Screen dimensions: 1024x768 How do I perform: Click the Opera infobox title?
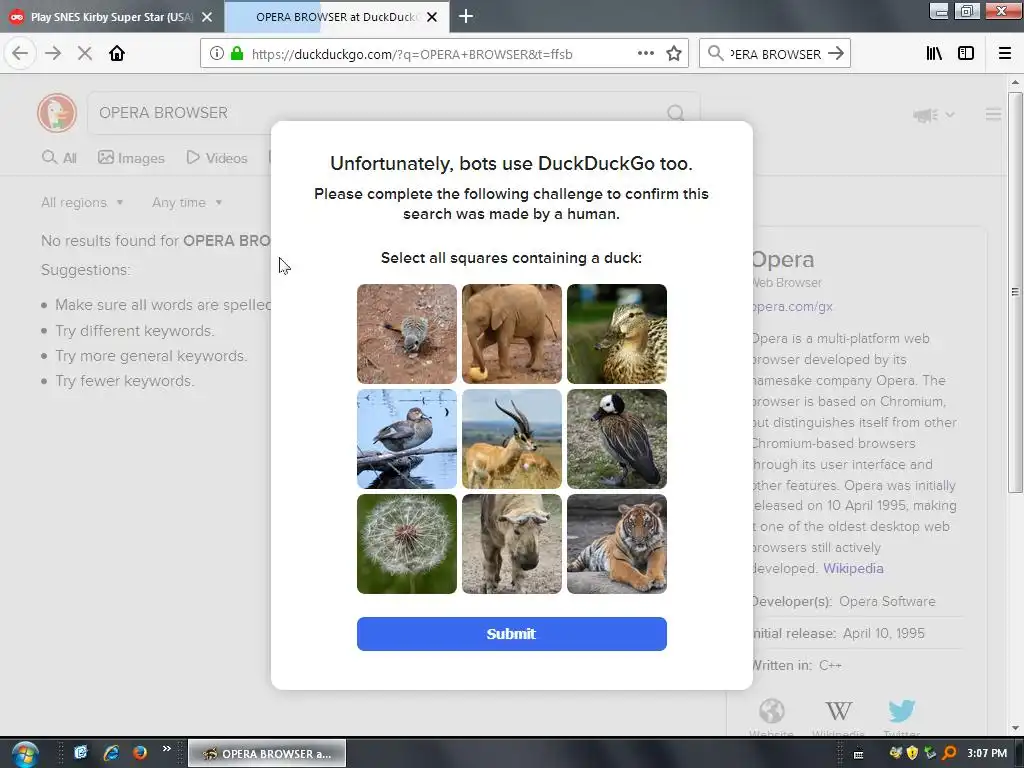[x=783, y=259]
